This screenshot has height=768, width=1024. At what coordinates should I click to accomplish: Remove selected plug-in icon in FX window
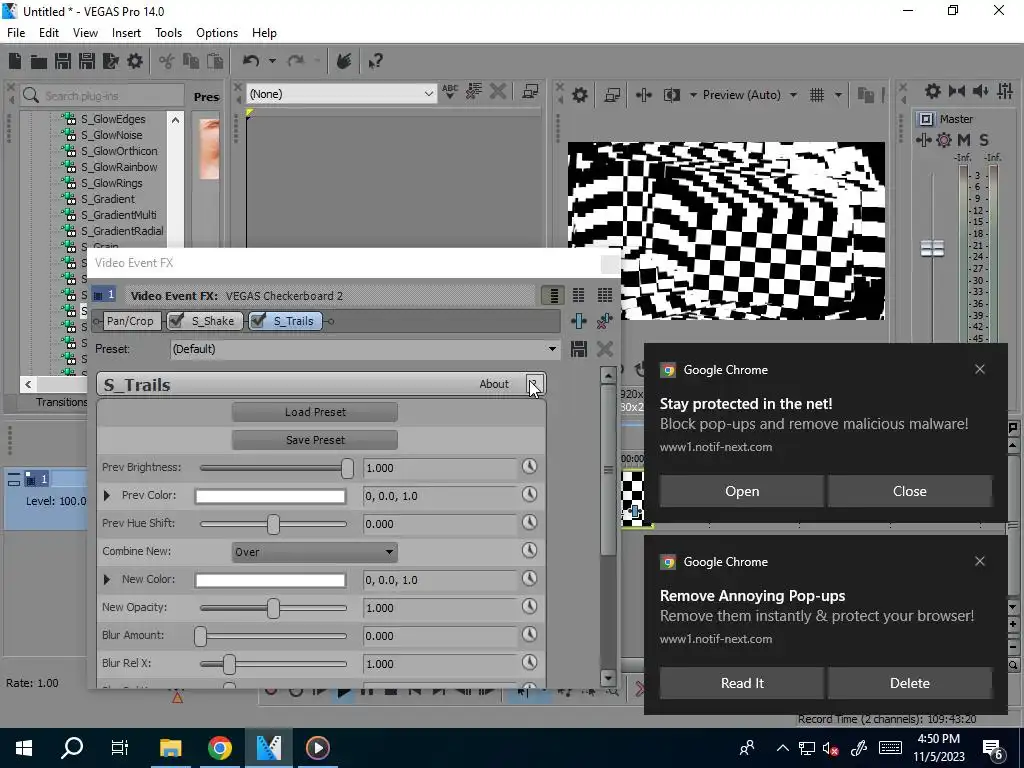(605, 321)
